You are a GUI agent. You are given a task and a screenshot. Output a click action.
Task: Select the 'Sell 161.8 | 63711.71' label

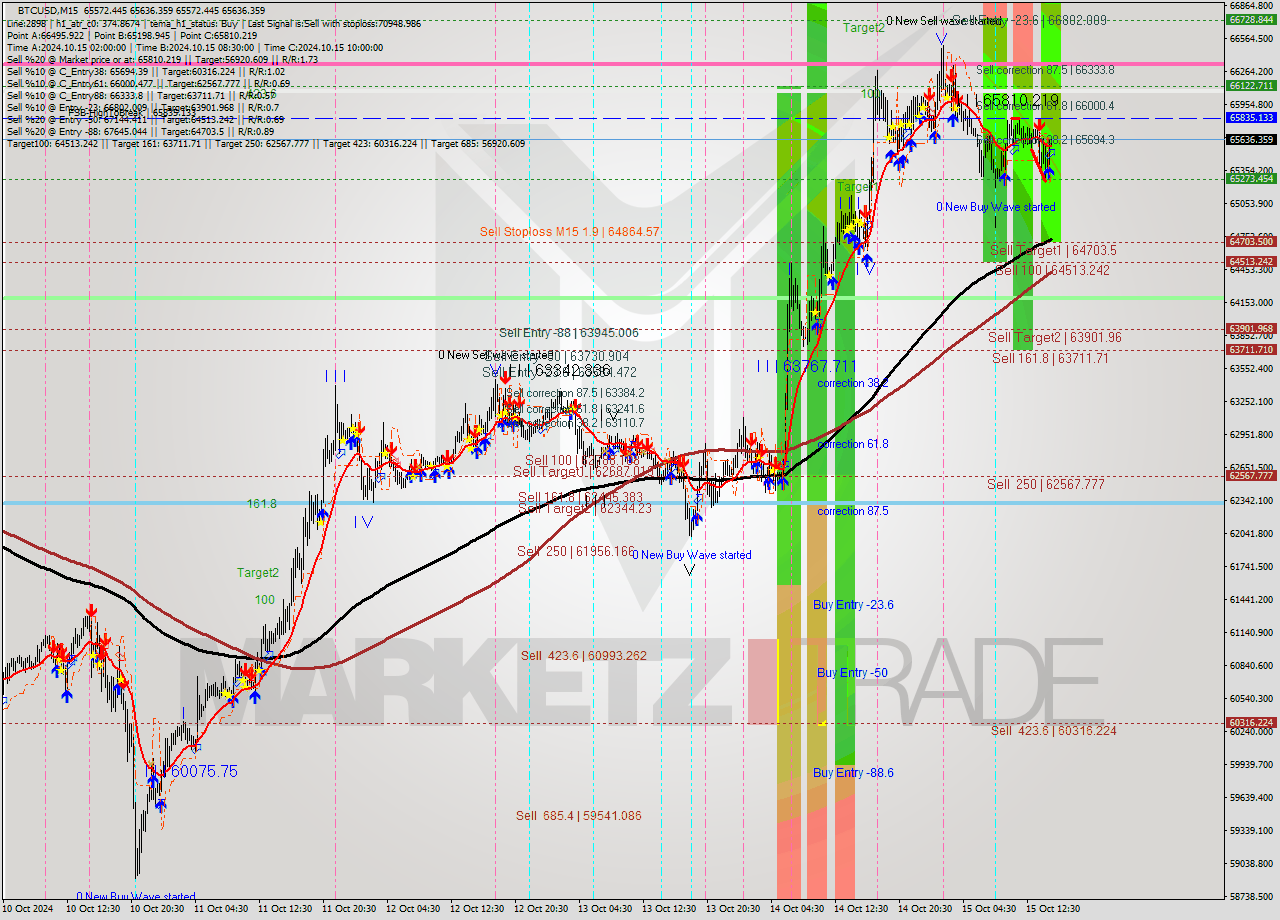(1050, 358)
